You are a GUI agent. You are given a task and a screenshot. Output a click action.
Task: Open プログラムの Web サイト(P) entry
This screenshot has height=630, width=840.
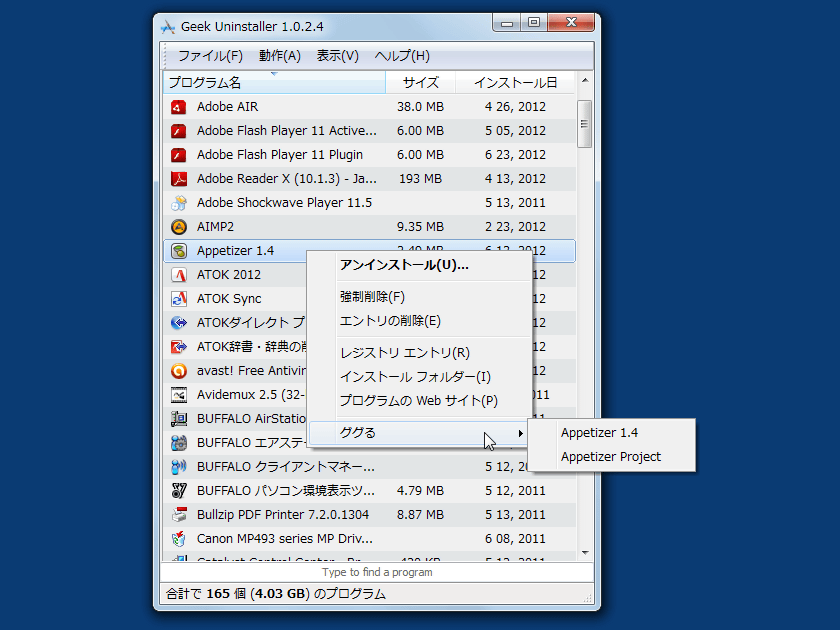point(418,401)
